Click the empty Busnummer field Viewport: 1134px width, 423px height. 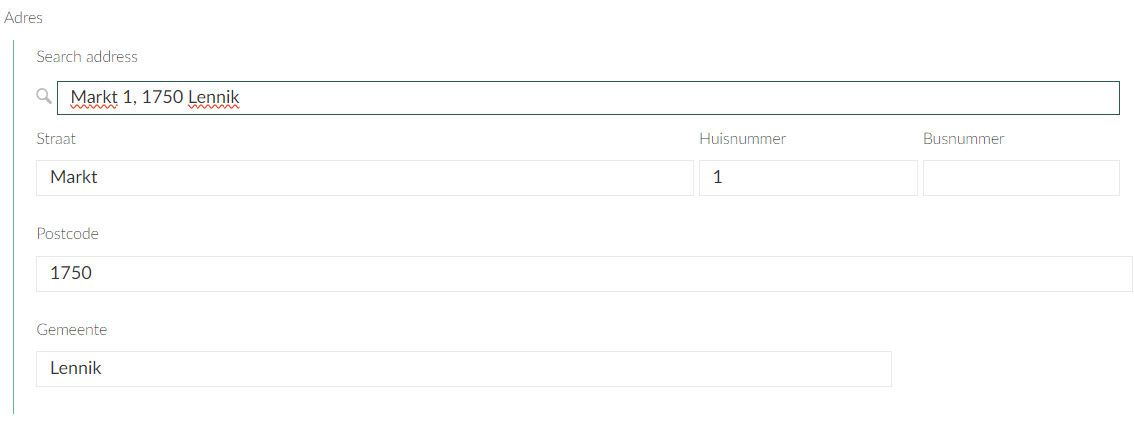1020,178
